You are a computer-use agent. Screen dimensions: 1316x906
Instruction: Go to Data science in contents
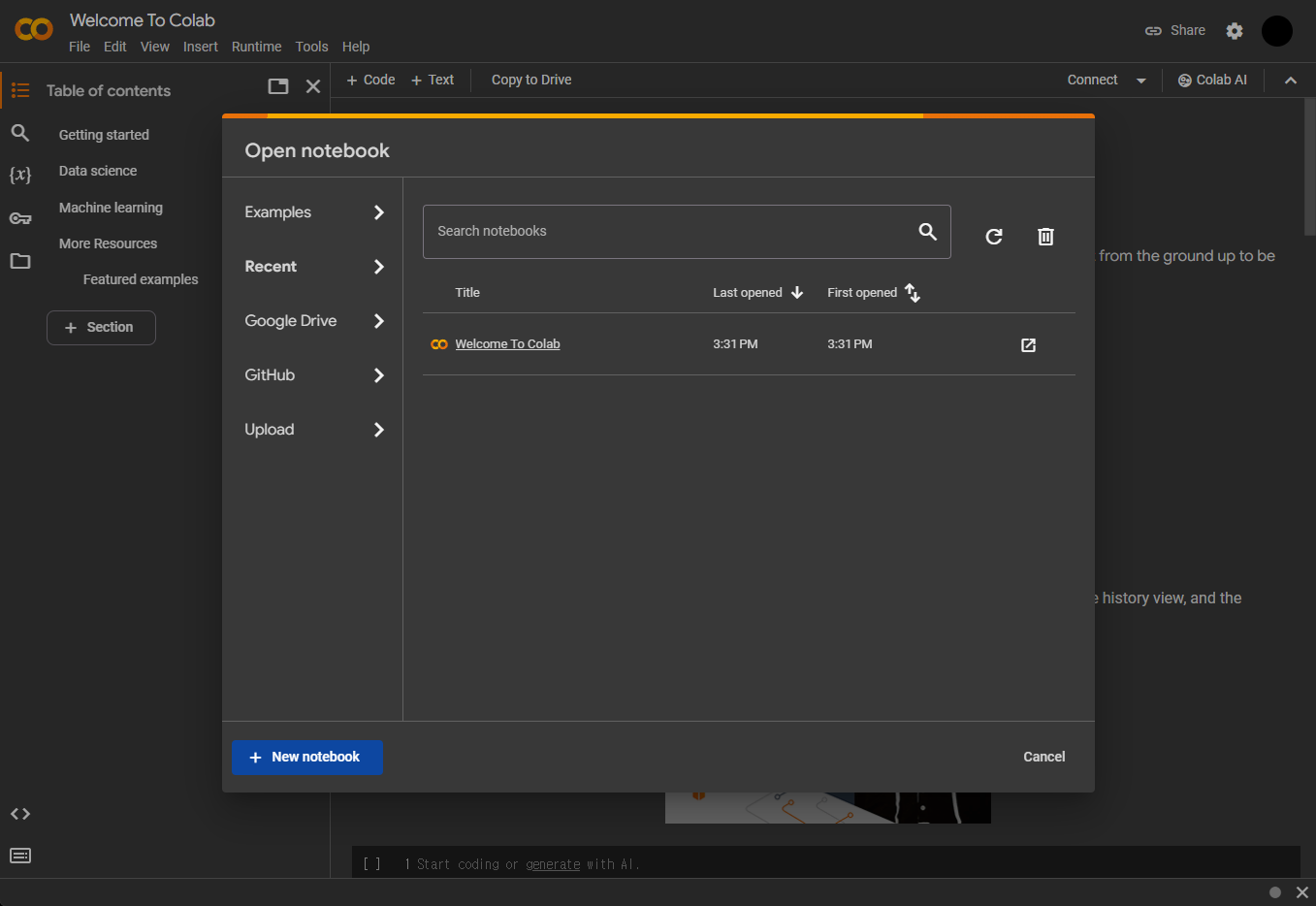98,171
